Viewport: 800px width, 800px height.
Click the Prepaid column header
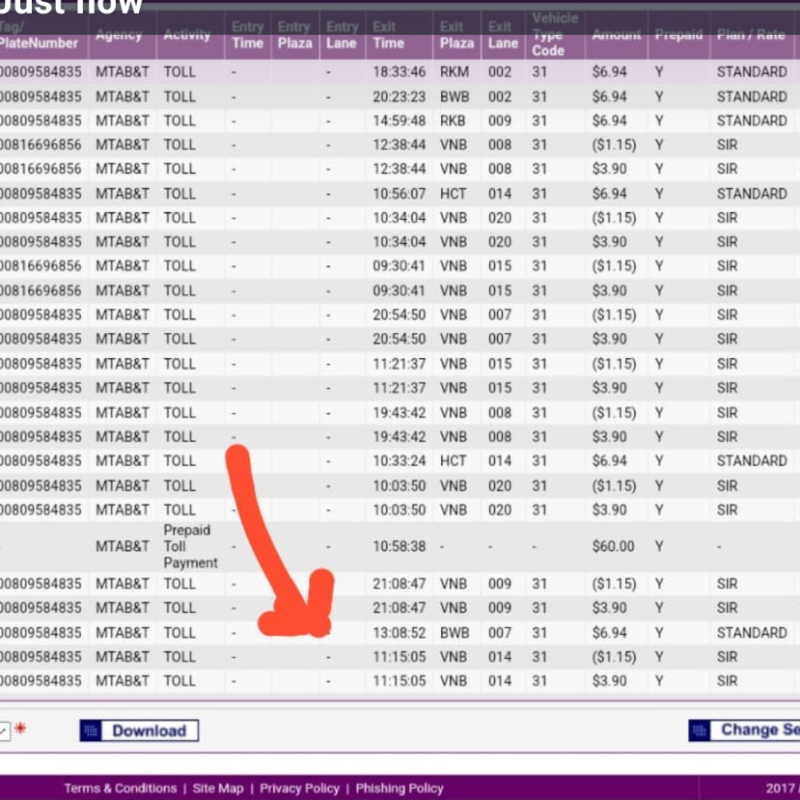[x=679, y=35]
